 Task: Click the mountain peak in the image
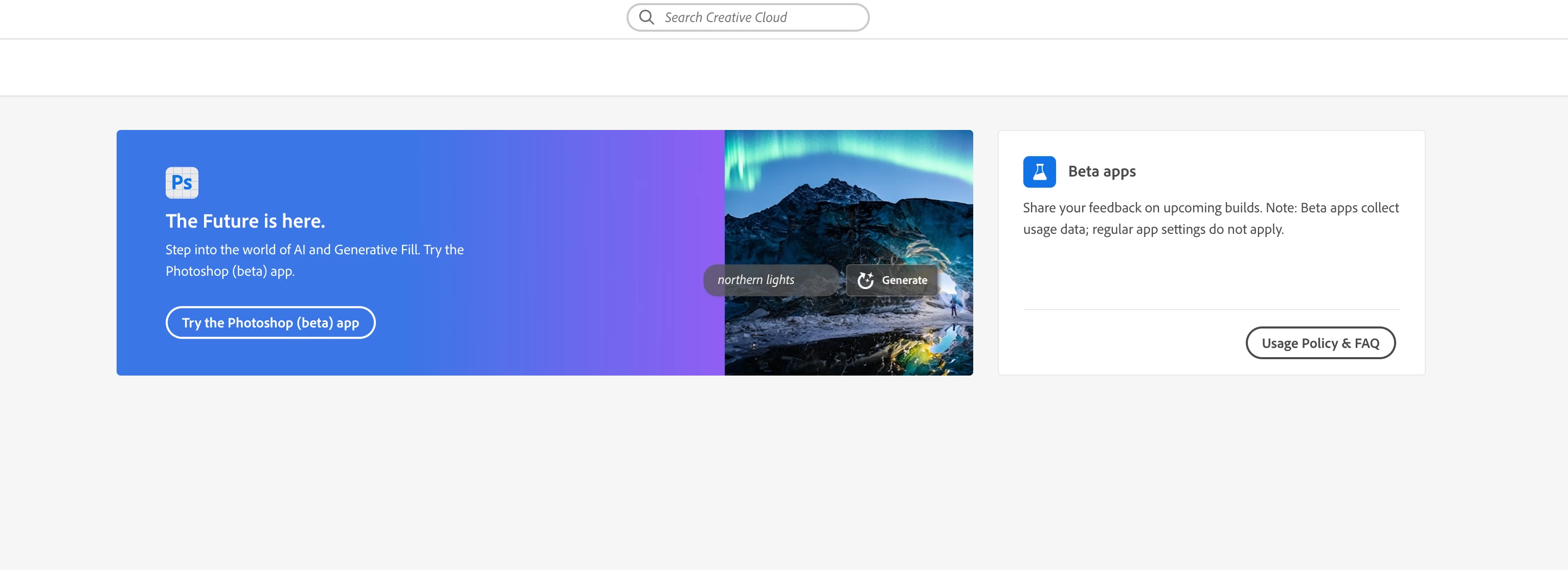835,183
